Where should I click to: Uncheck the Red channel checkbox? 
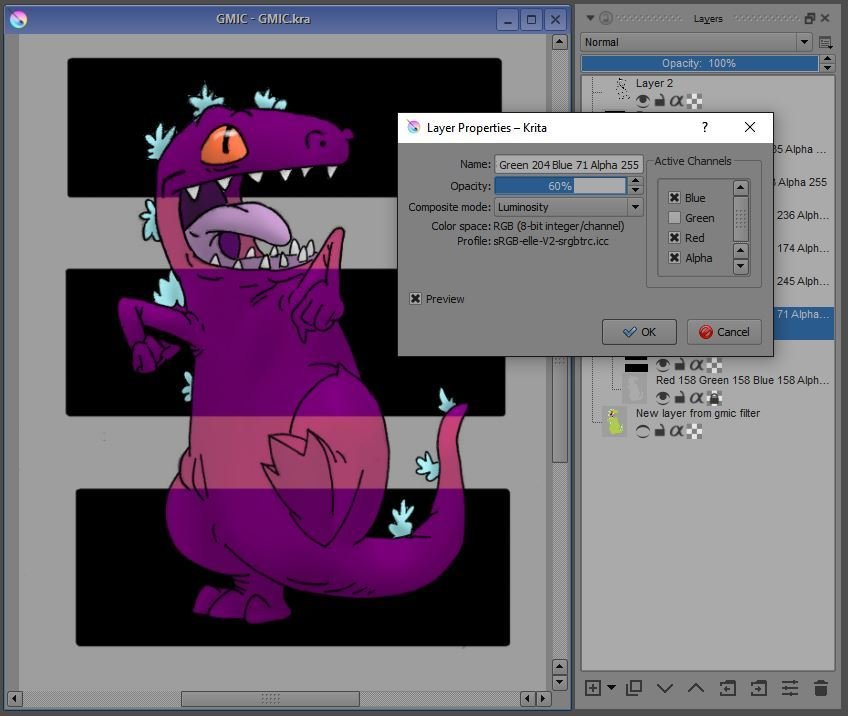pos(674,237)
